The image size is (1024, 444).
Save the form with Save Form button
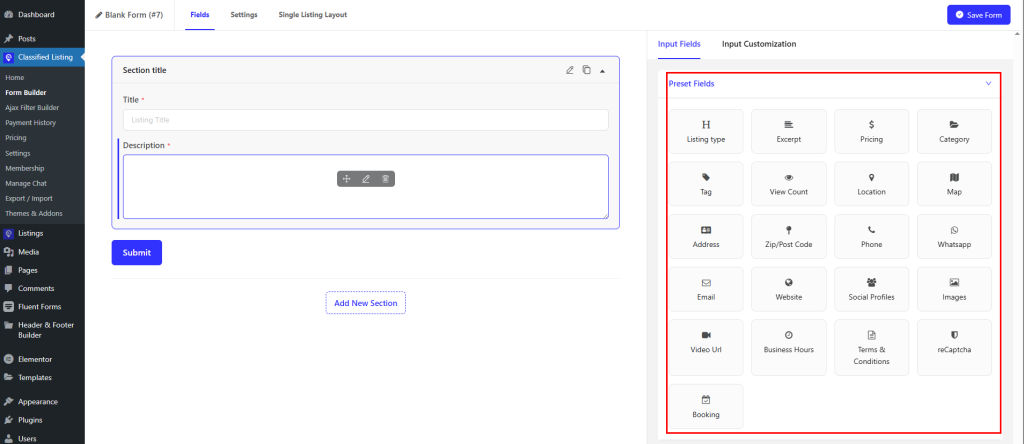pos(978,14)
